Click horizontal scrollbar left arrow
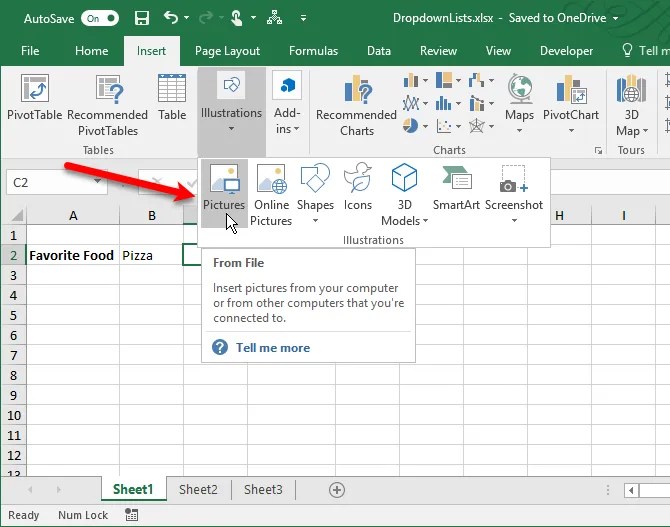This screenshot has height=527, width=670. [x=632, y=490]
